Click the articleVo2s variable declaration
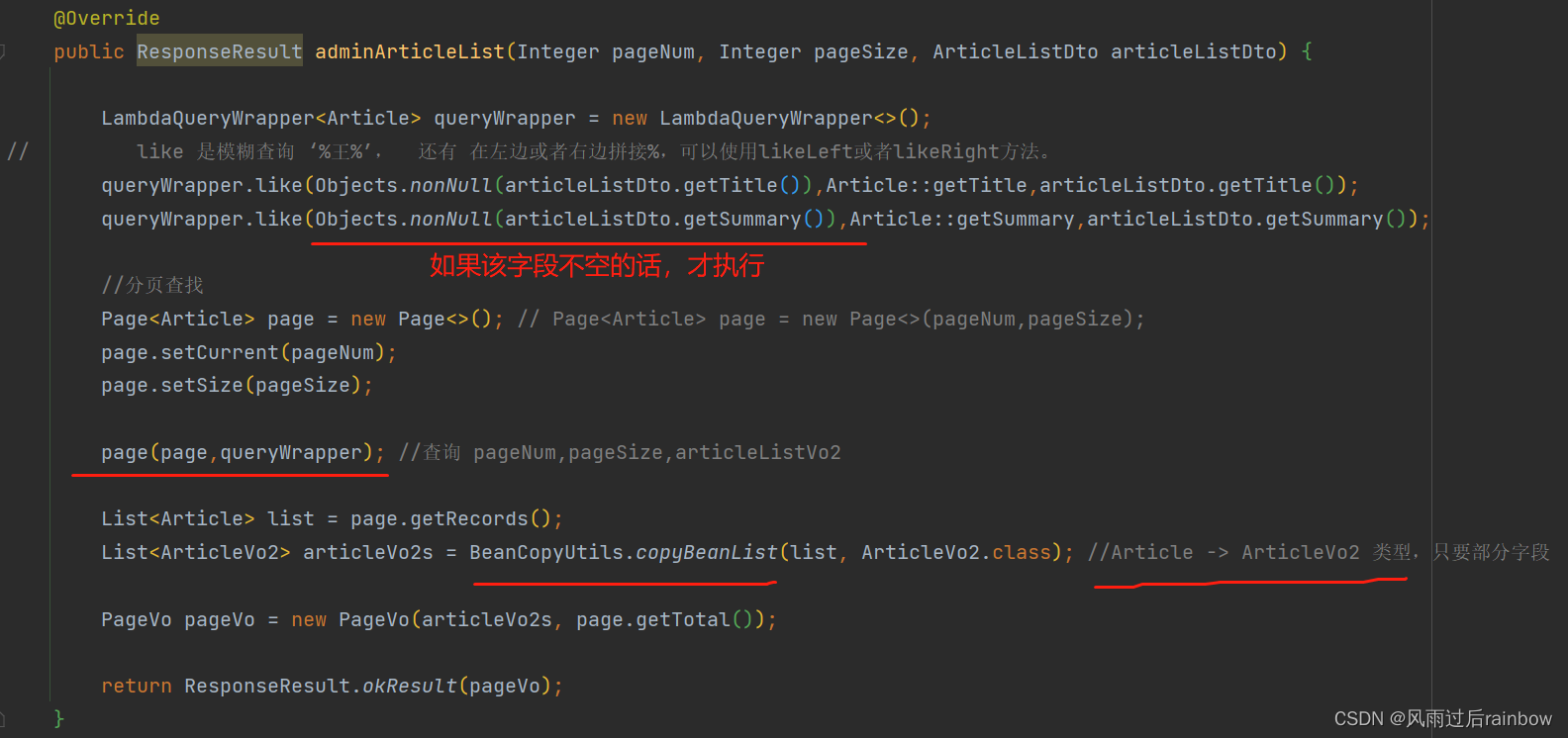Viewport: 1568px width, 738px height. tap(368, 552)
